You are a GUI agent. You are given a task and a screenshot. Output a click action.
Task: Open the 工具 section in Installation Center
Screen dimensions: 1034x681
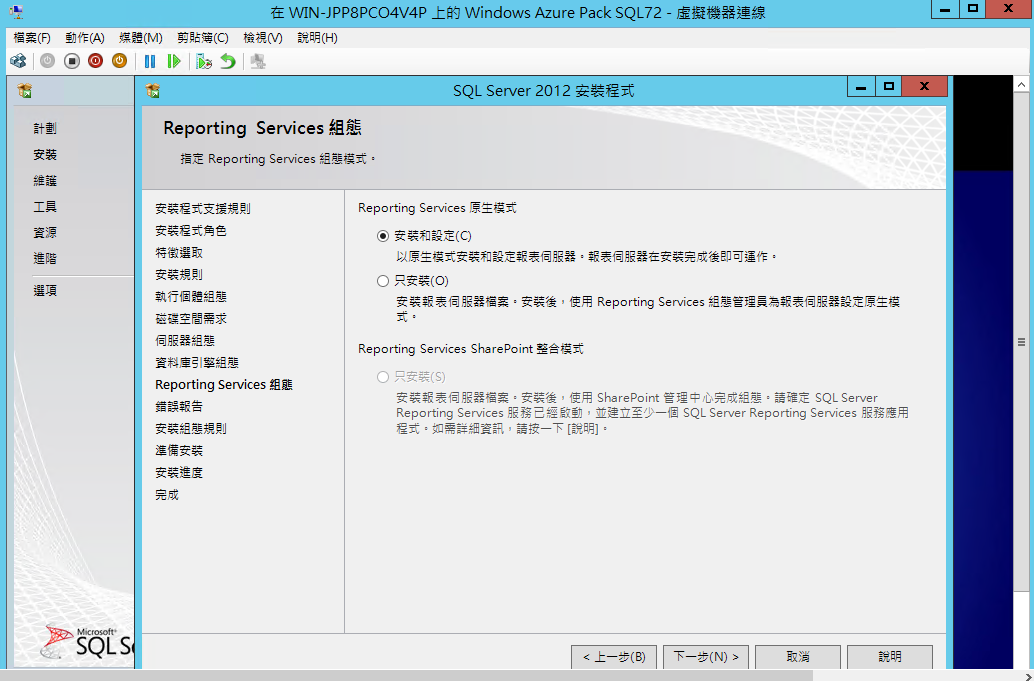click(x=45, y=207)
